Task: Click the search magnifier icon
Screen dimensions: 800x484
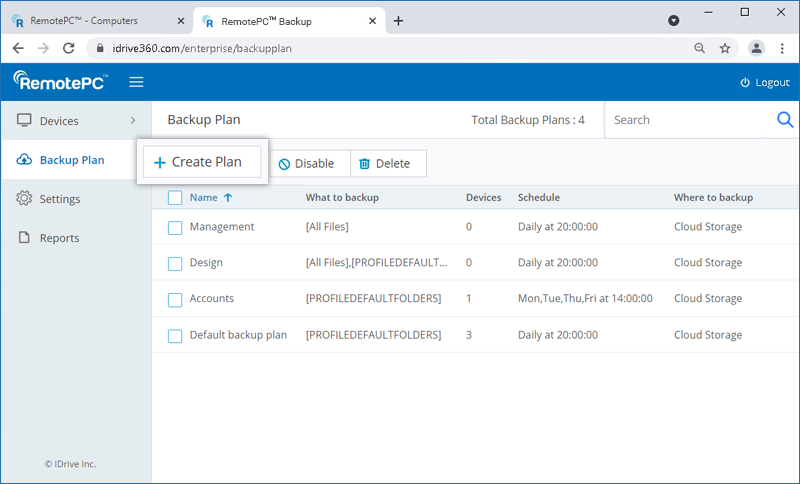Action: (x=785, y=120)
